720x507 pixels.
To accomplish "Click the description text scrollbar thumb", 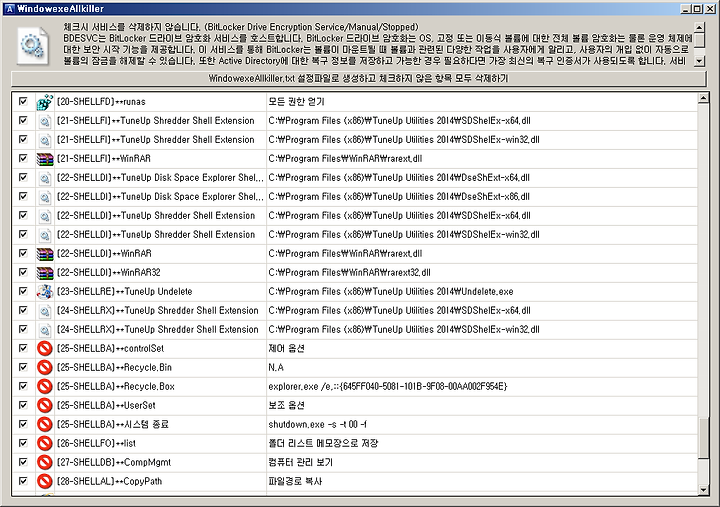I will [699, 40].
